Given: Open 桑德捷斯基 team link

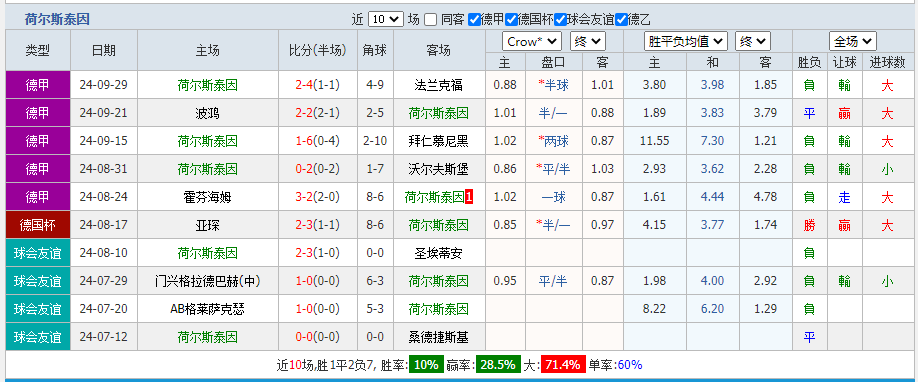Looking at the screenshot, I should 439,337.
